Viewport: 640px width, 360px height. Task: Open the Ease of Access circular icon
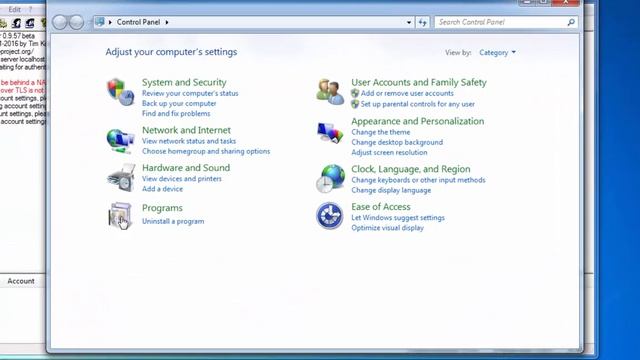tap(329, 216)
